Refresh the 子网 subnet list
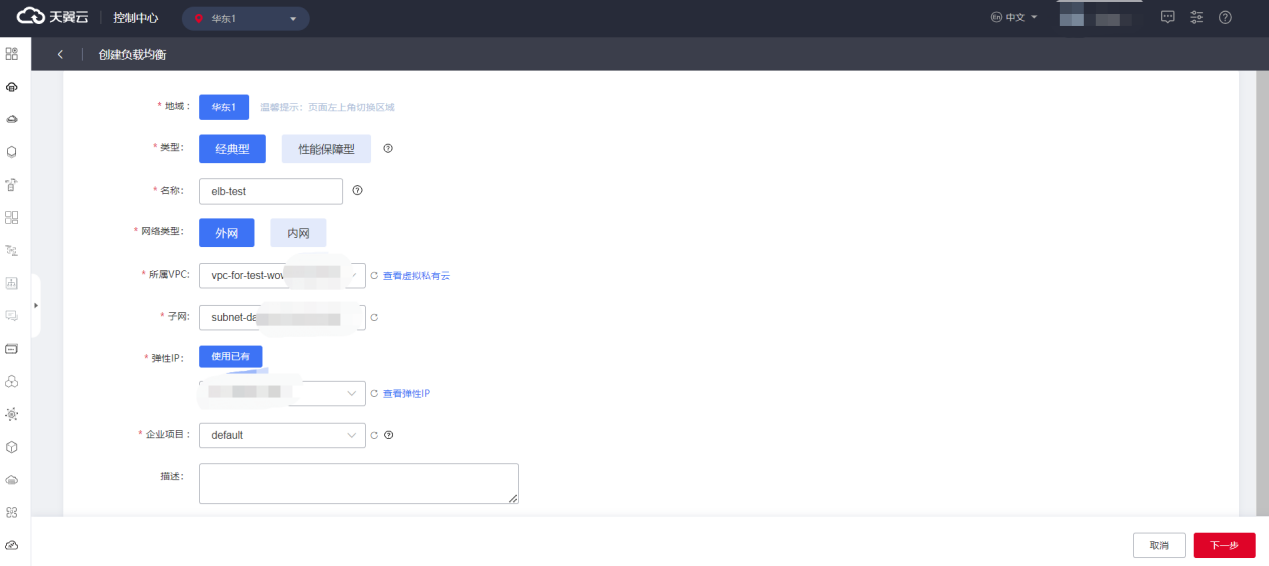1269x566 pixels. pos(375,318)
